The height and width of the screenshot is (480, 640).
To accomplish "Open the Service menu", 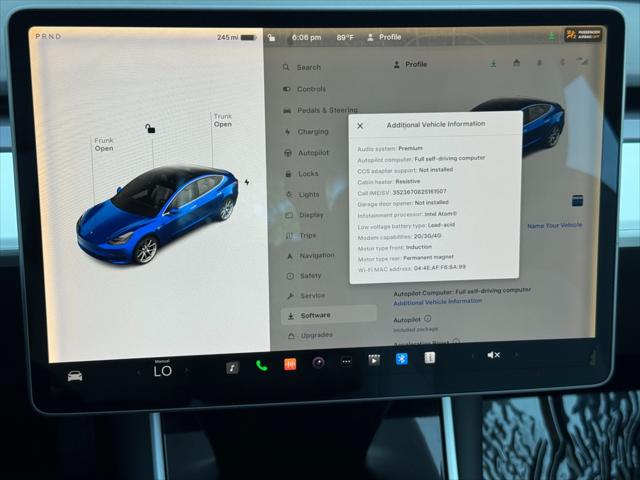I will (306, 296).
